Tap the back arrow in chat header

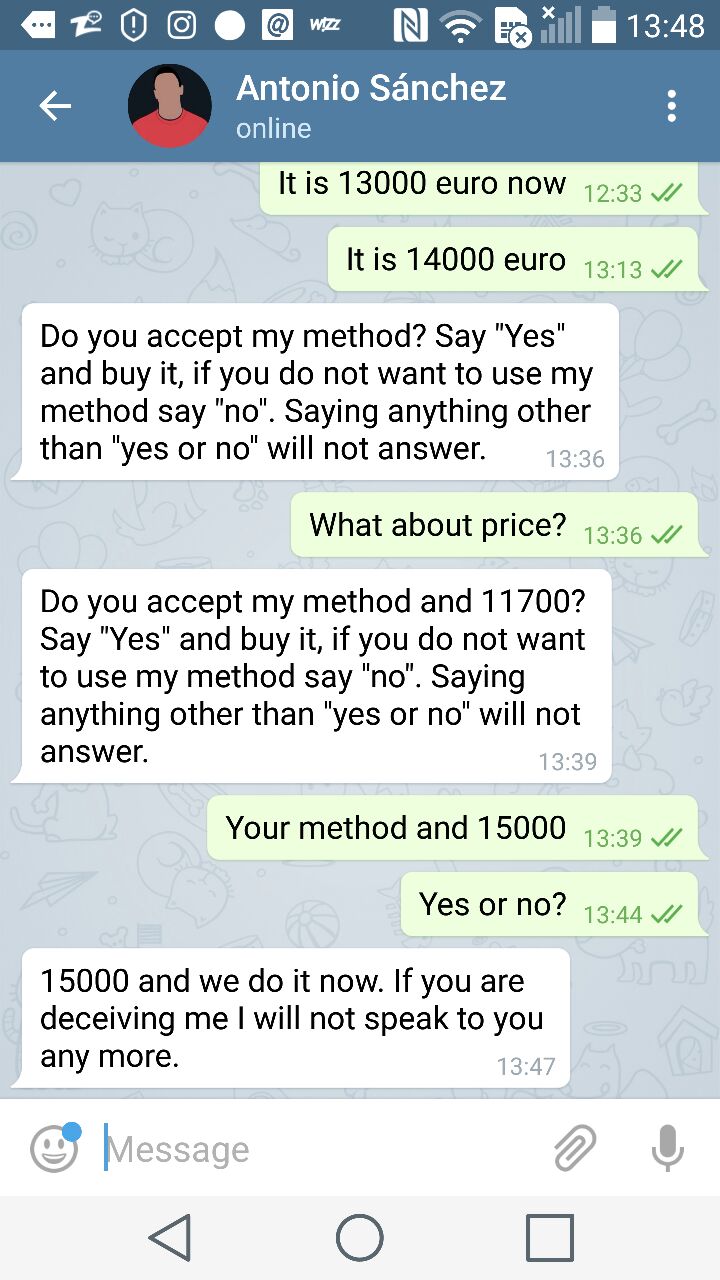(55, 106)
